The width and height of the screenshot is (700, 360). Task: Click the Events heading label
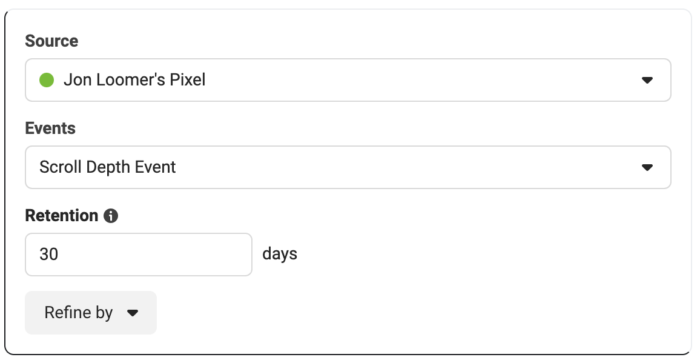click(50, 128)
